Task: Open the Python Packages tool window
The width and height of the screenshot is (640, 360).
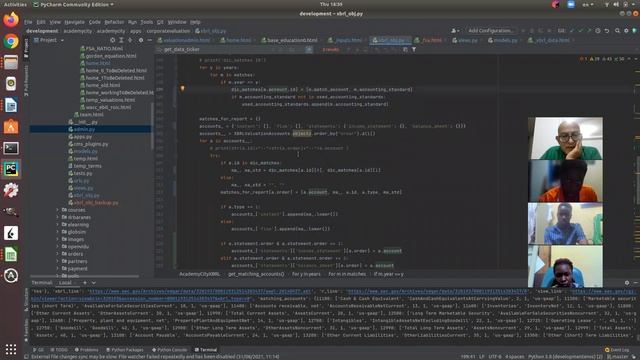Action: coord(124,350)
